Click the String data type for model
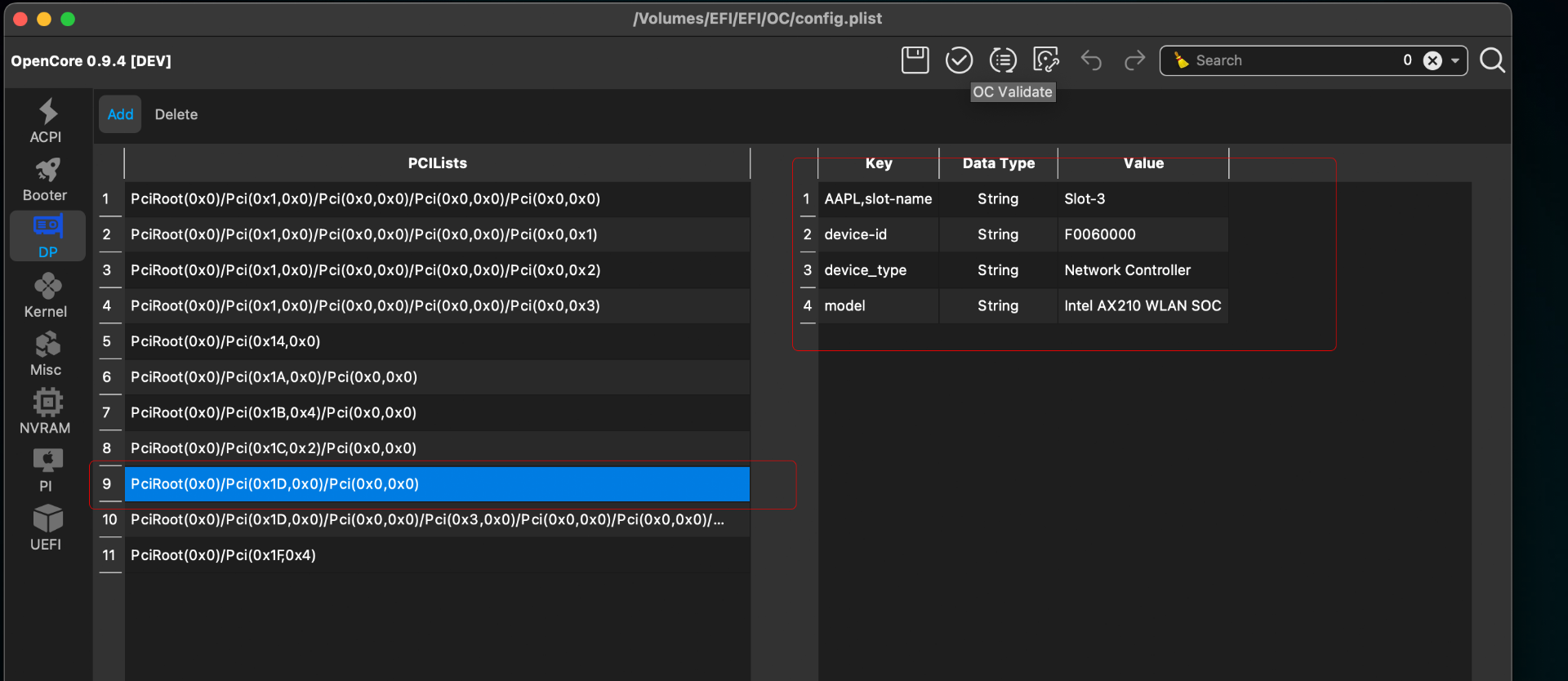This screenshot has width=1568, height=681. click(x=999, y=306)
